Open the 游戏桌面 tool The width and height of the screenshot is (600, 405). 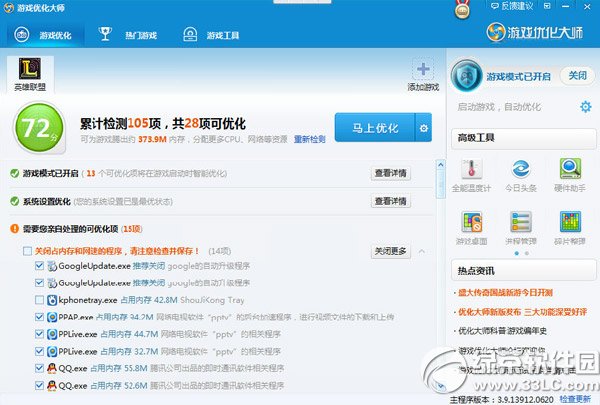471,228
